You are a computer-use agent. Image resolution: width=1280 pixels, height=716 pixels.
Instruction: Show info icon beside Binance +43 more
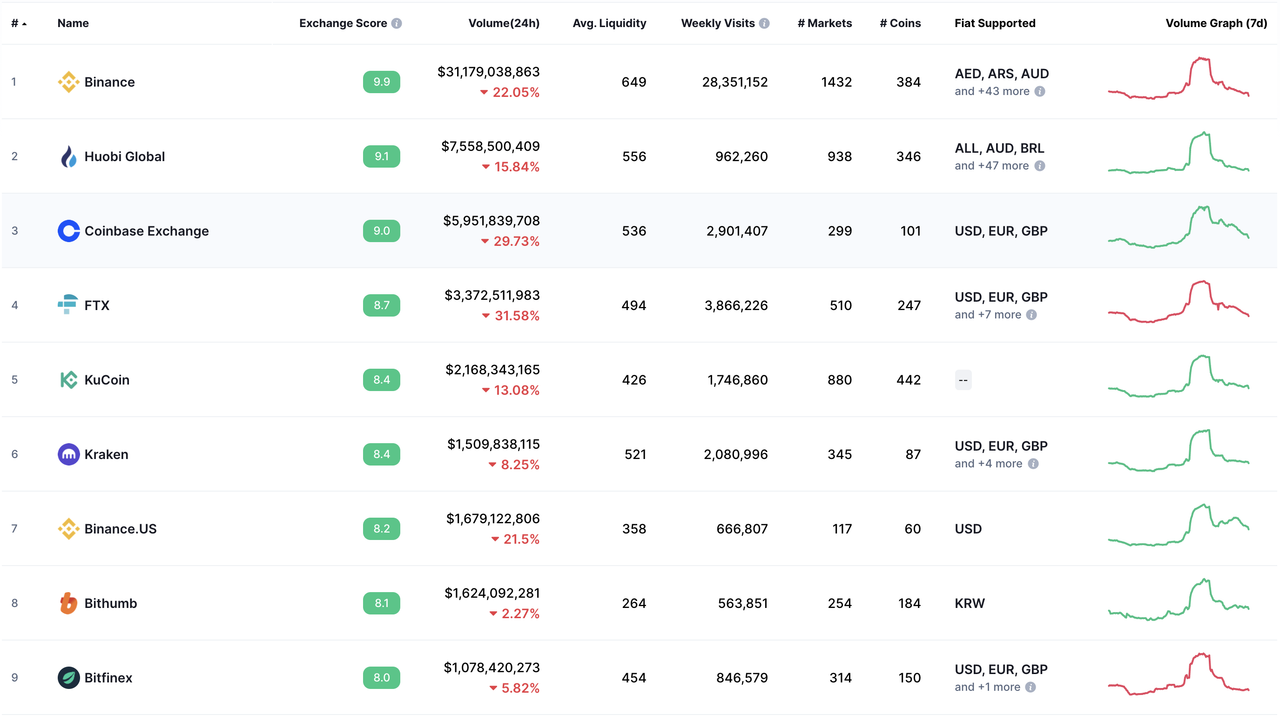1040,91
